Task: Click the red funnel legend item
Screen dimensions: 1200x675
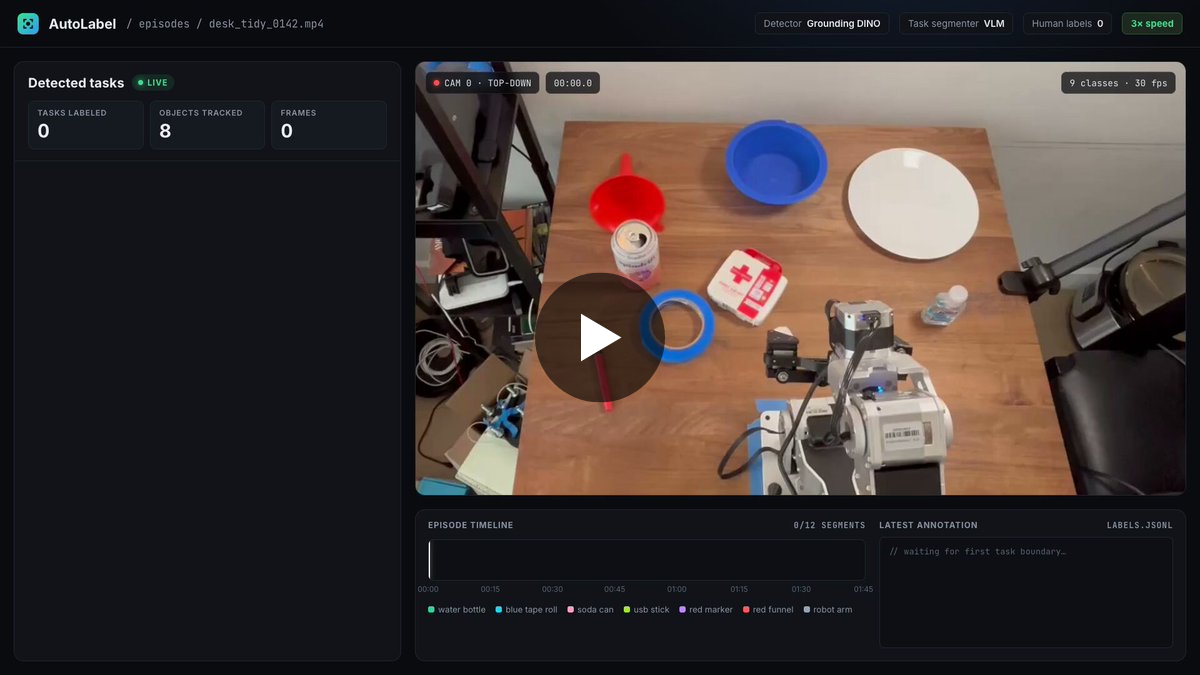Action: [768, 610]
